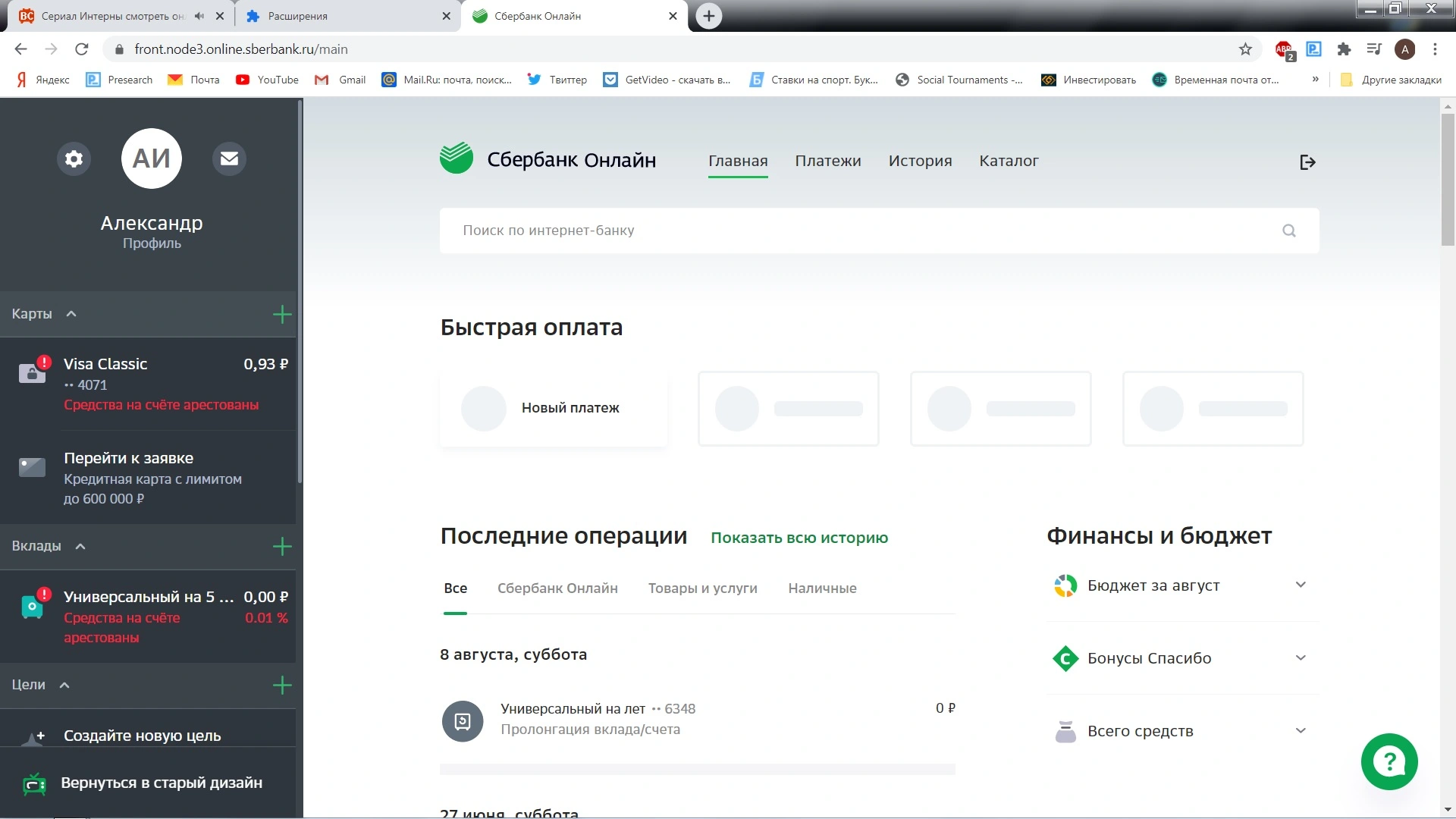Filter operations by Сбербанк Онлайн

click(557, 588)
